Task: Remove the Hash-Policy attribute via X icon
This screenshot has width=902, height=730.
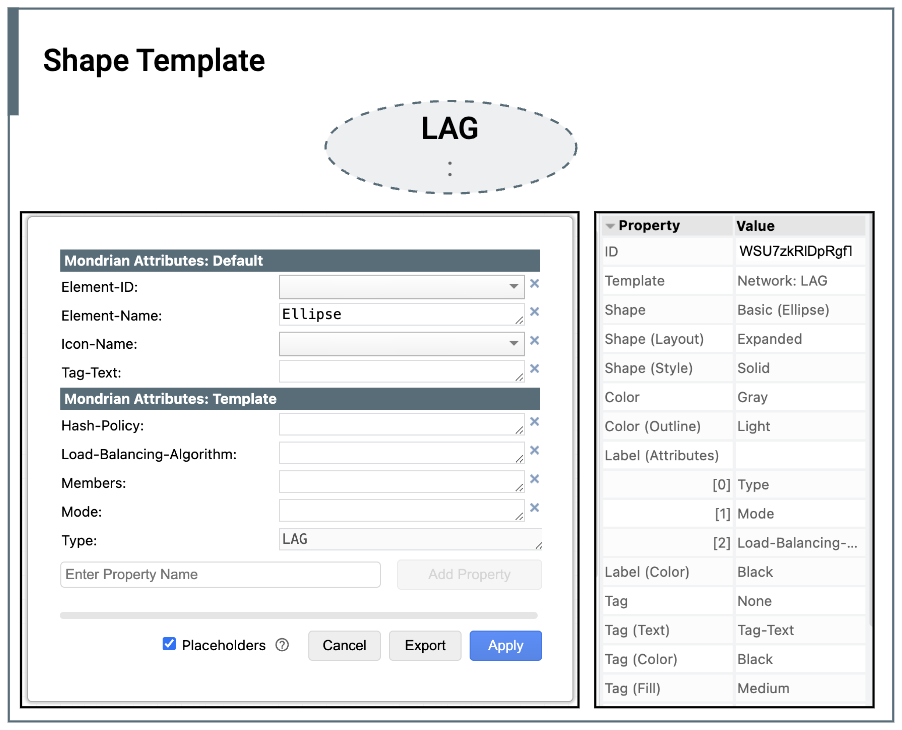Action: tap(534, 422)
